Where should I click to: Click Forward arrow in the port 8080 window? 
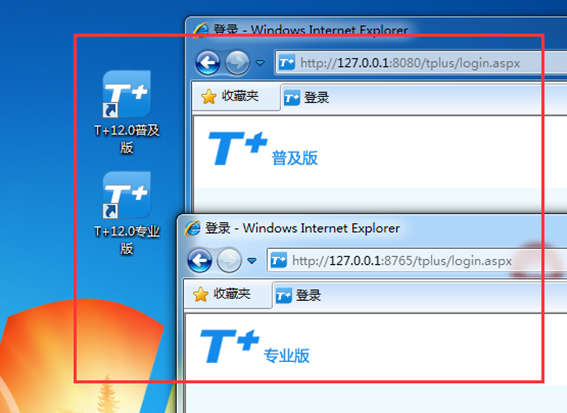click(x=237, y=63)
